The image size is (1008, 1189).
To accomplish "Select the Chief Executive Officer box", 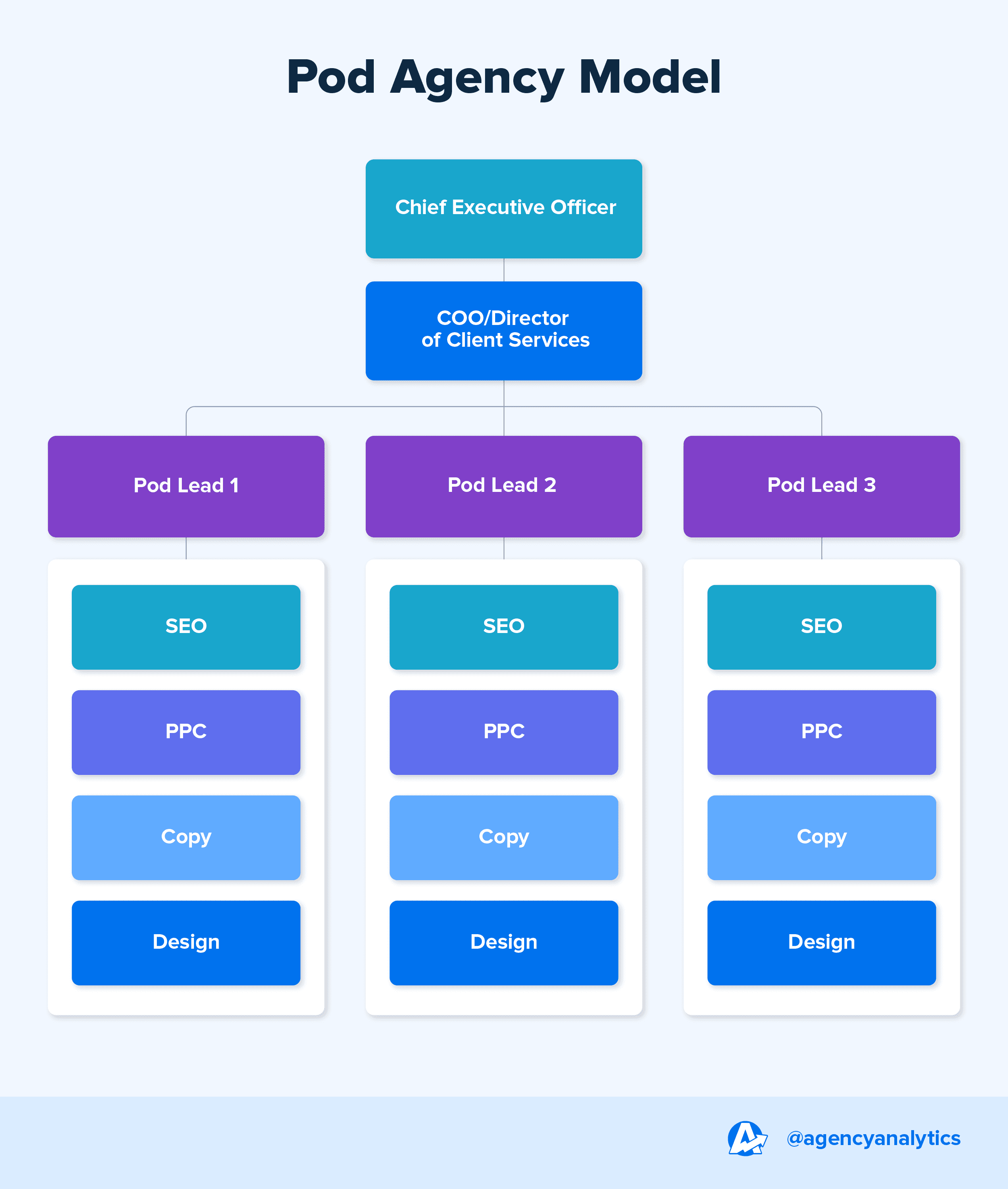I will click(504, 208).
